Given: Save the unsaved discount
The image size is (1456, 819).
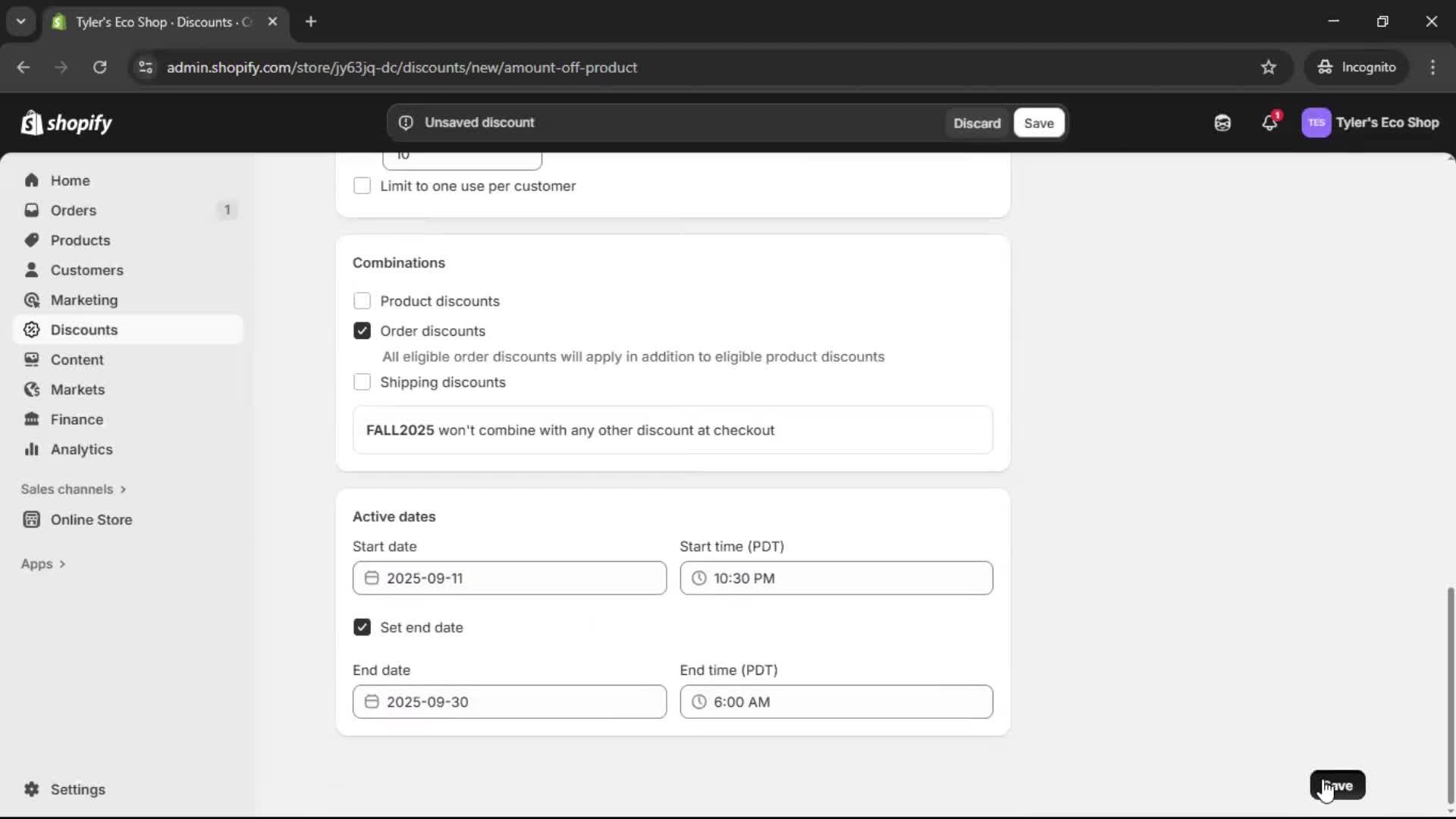Looking at the screenshot, I should [1038, 122].
